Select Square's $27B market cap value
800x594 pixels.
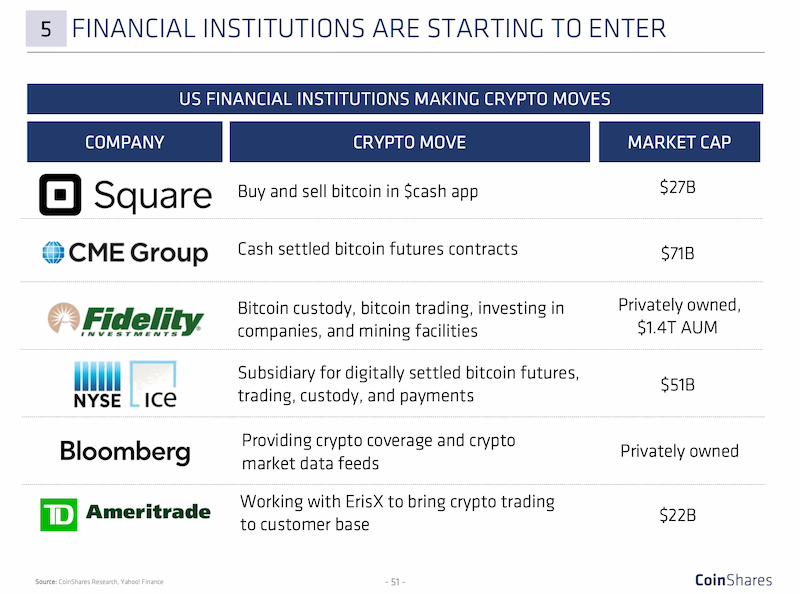tap(678, 187)
